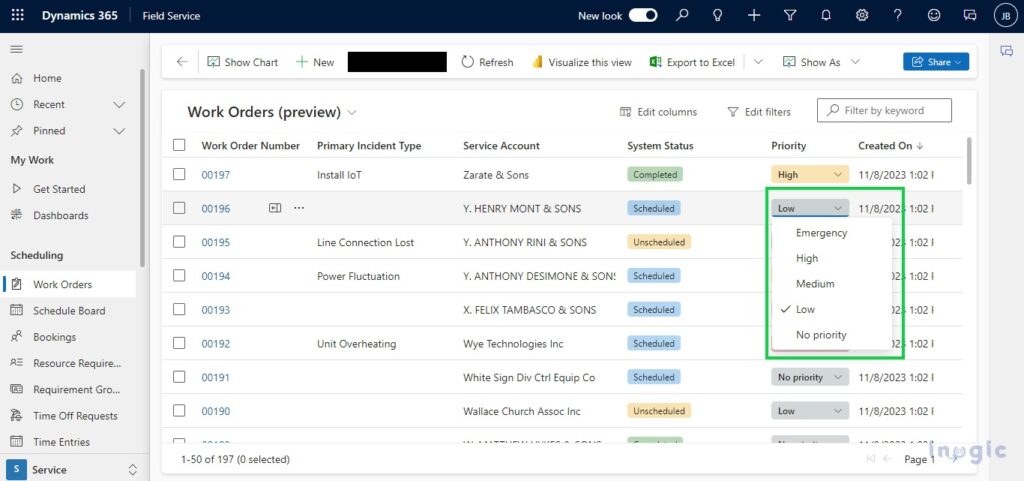Click the plus quick create icon
1024x481 pixels.
coord(754,15)
